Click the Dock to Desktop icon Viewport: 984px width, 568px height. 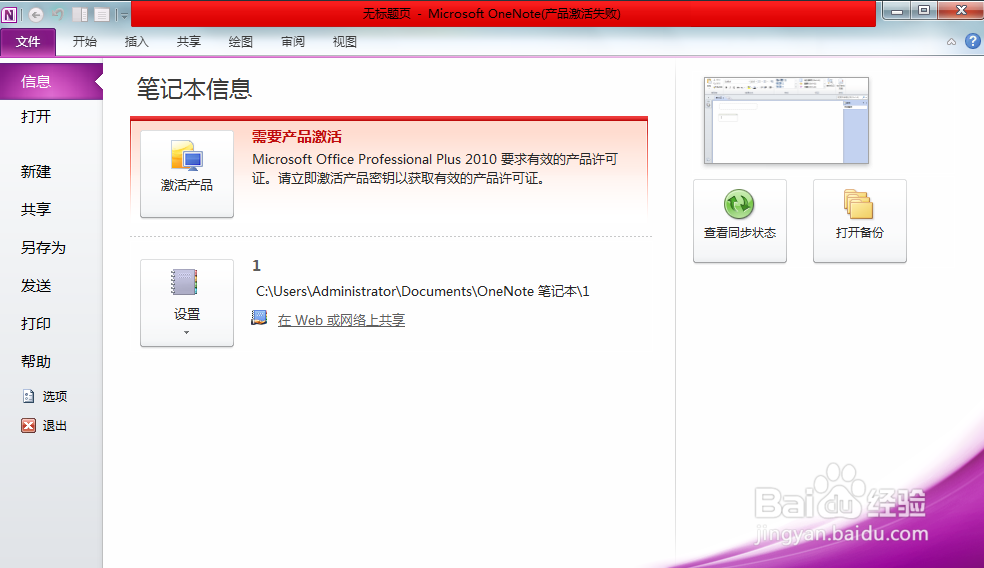(x=80, y=14)
